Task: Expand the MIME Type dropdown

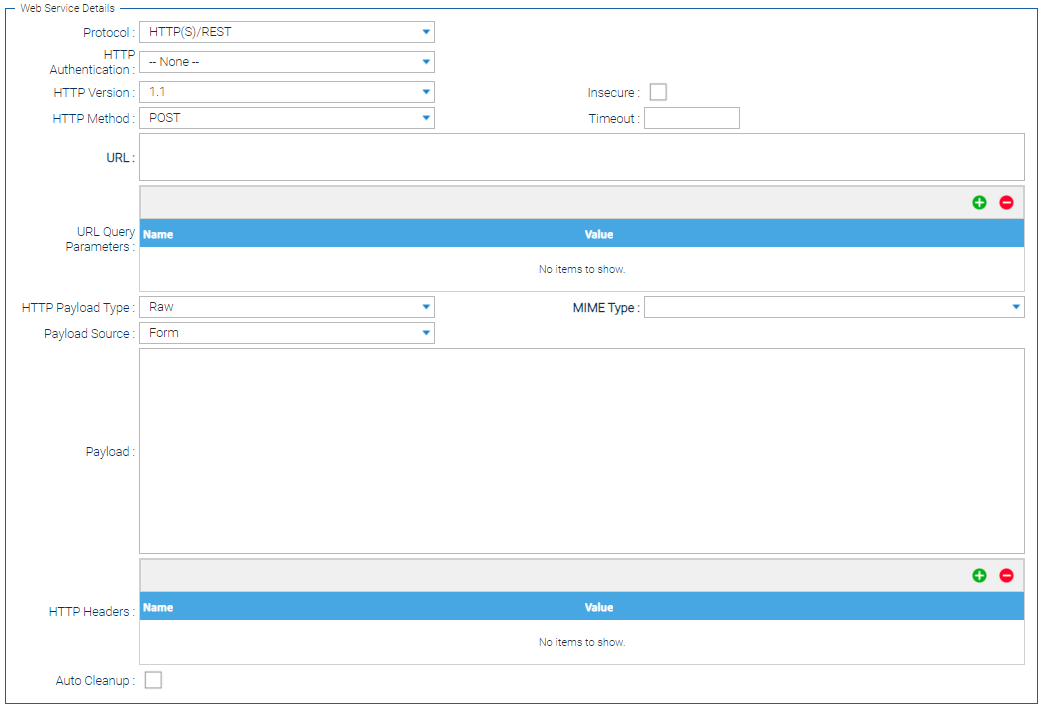Action: click(833, 307)
